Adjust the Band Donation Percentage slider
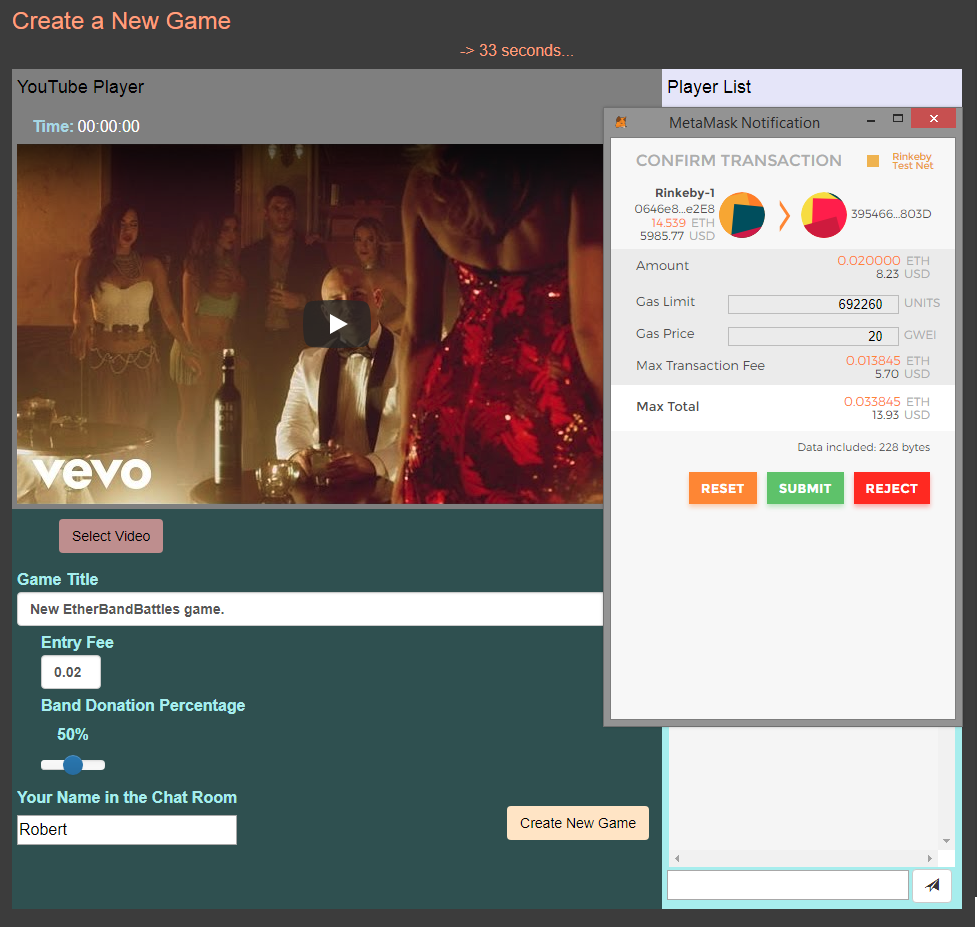The height and width of the screenshot is (927, 977). pos(73,764)
